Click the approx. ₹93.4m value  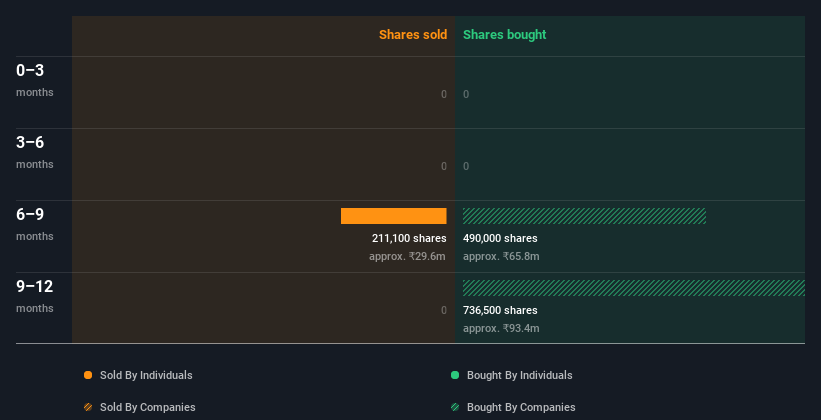501,329
